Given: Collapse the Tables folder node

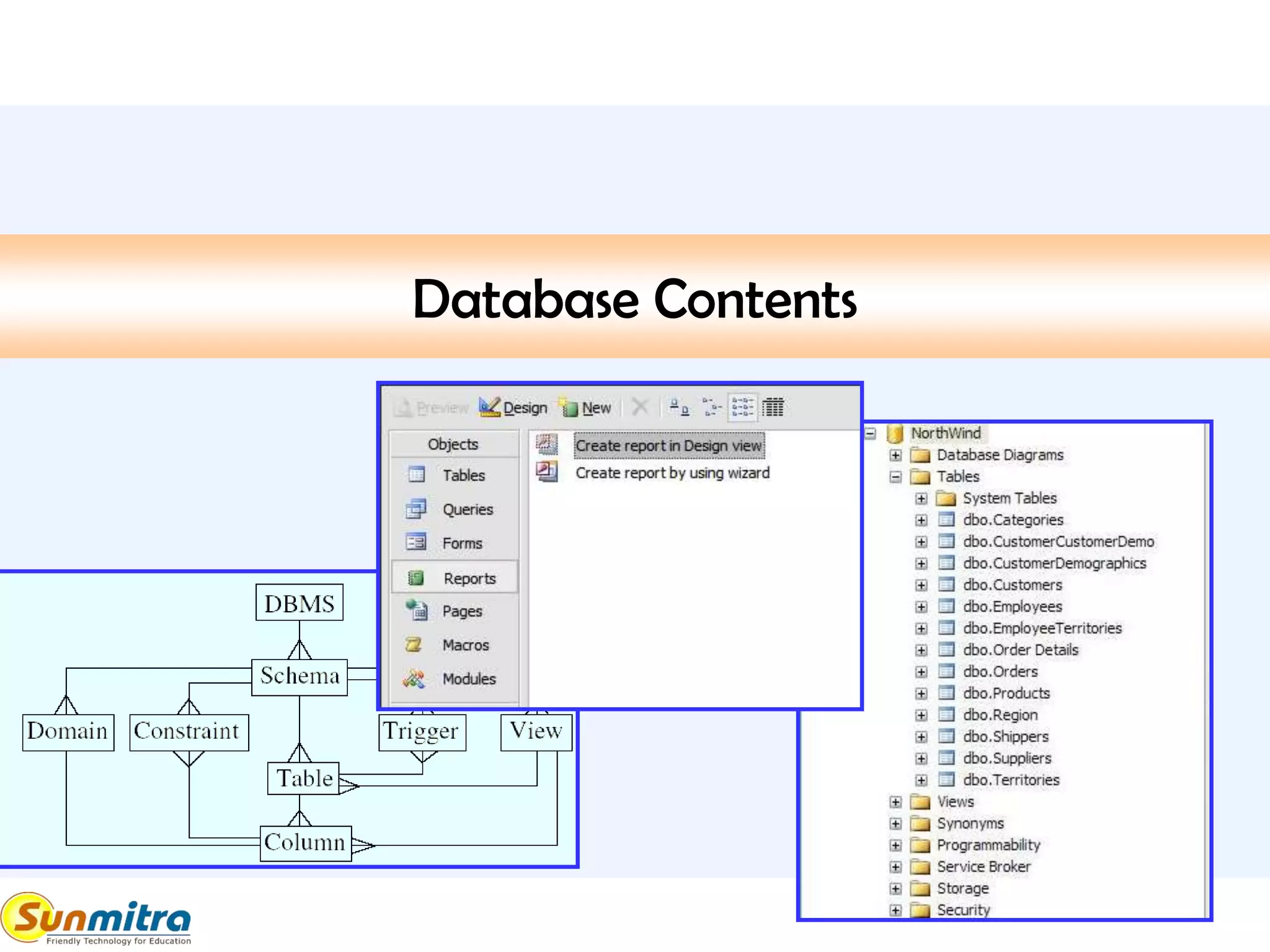Looking at the screenshot, I should click(x=895, y=477).
